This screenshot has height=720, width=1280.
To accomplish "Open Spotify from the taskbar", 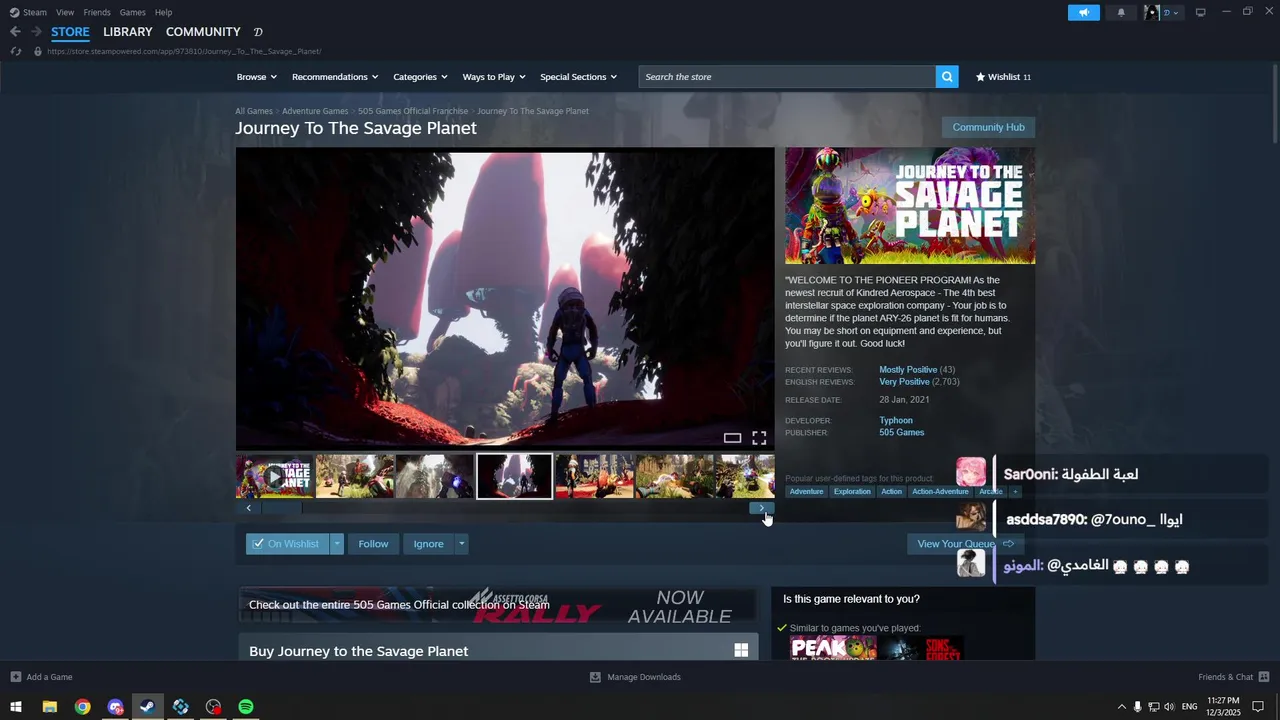I will (246, 707).
